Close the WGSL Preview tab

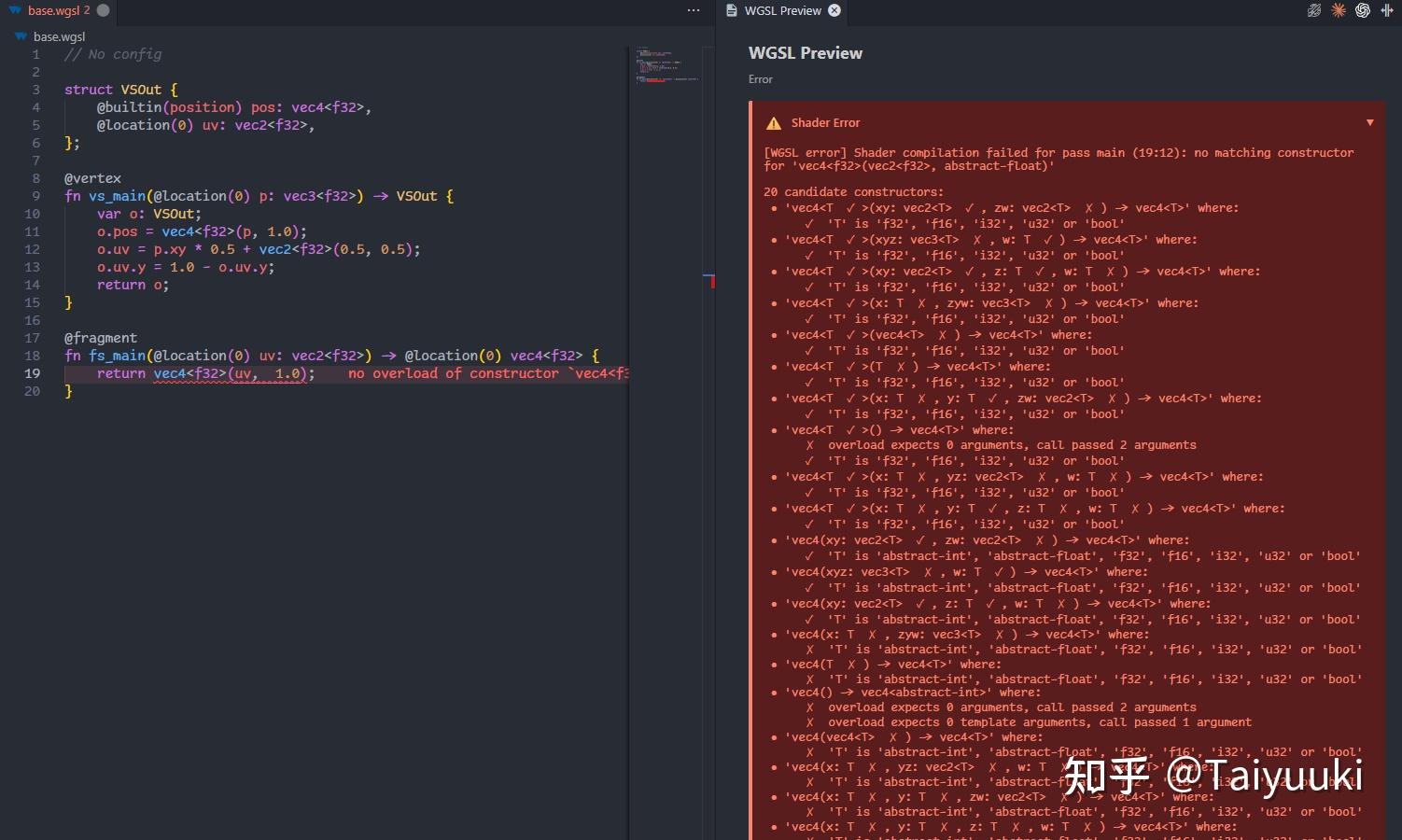click(x=834, y=11)
